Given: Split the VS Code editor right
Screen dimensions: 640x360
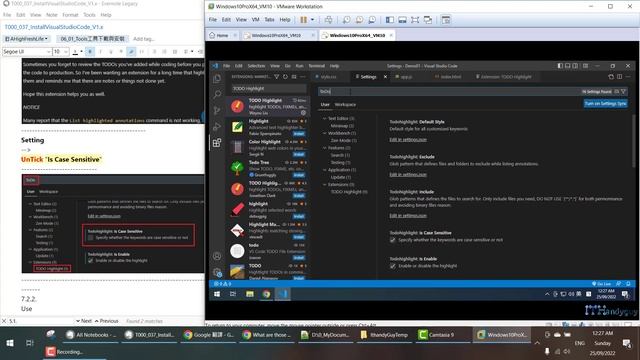Looking at the screenshot, I should point(619,76).
